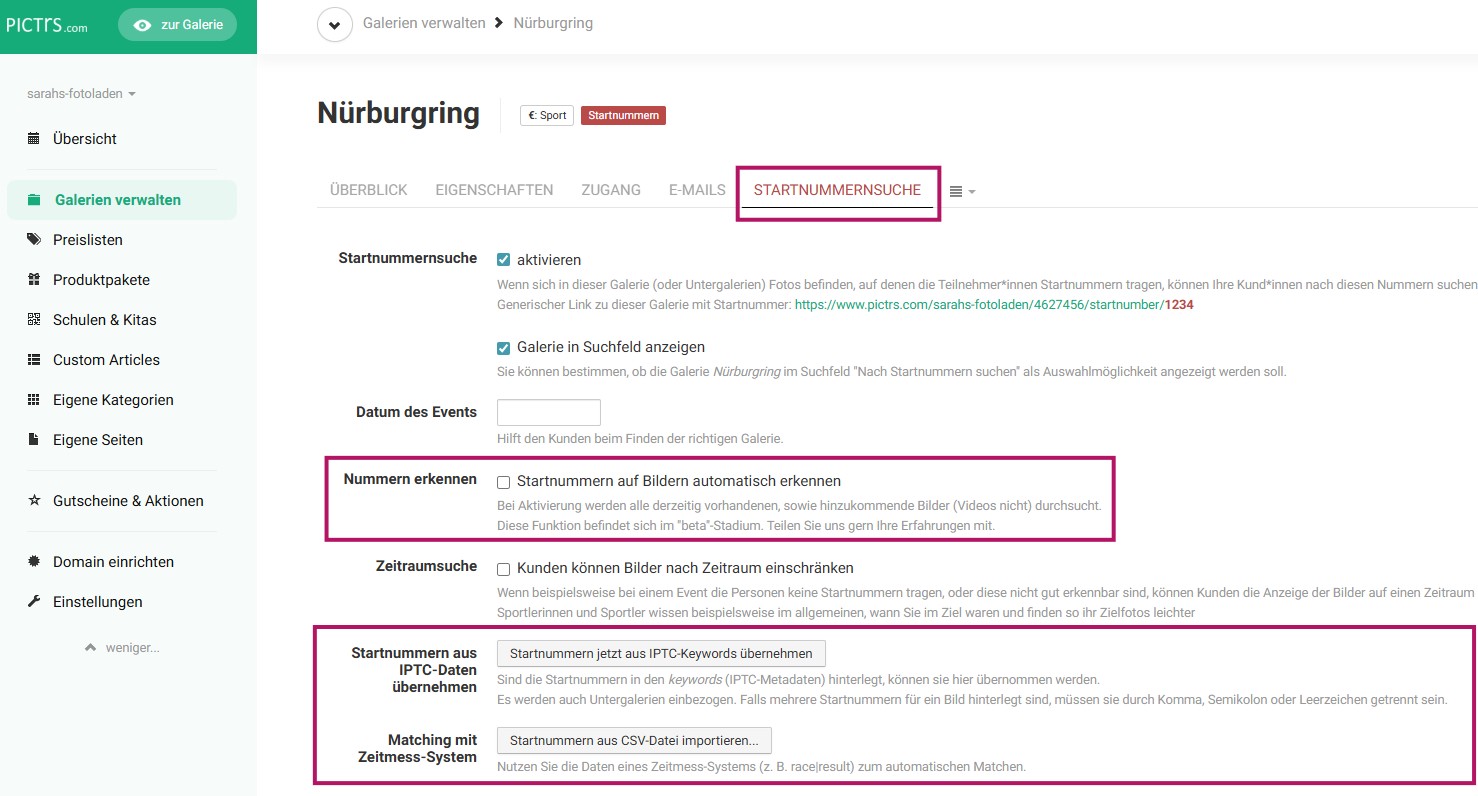The height and width of the screenshot is (796, 1478).
Task: Expand the sarahs-fotoladen account dropdown
Action: (81, 94)
